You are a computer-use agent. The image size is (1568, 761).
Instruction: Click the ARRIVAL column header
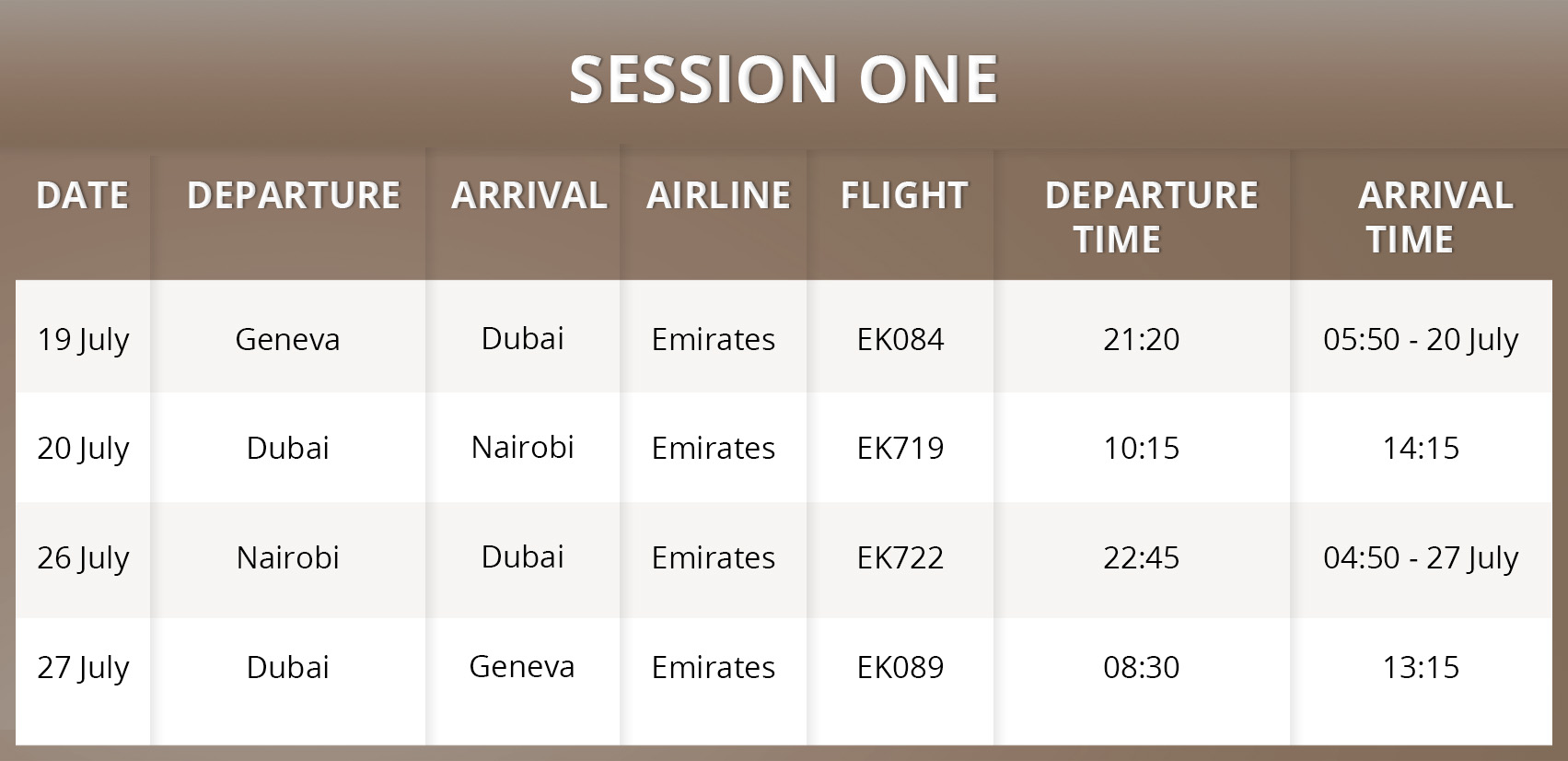point(529,195)
